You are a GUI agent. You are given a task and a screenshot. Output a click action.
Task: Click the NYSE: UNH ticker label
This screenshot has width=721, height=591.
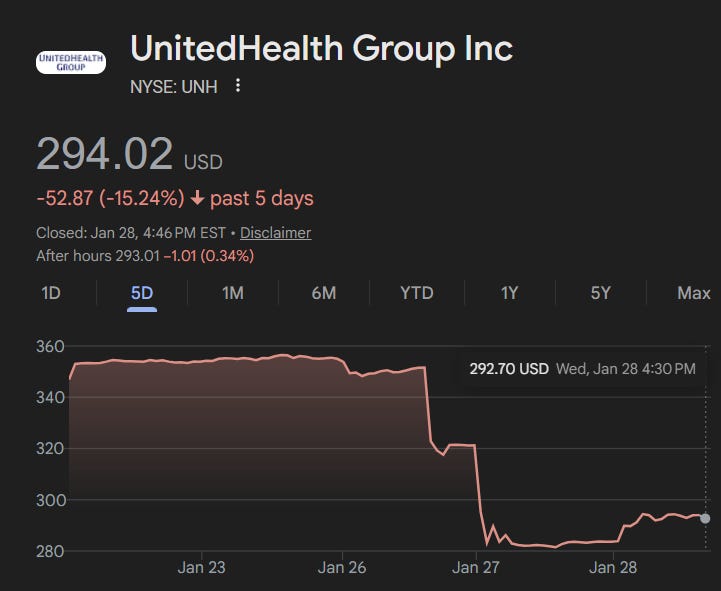(x=174, y=86)
